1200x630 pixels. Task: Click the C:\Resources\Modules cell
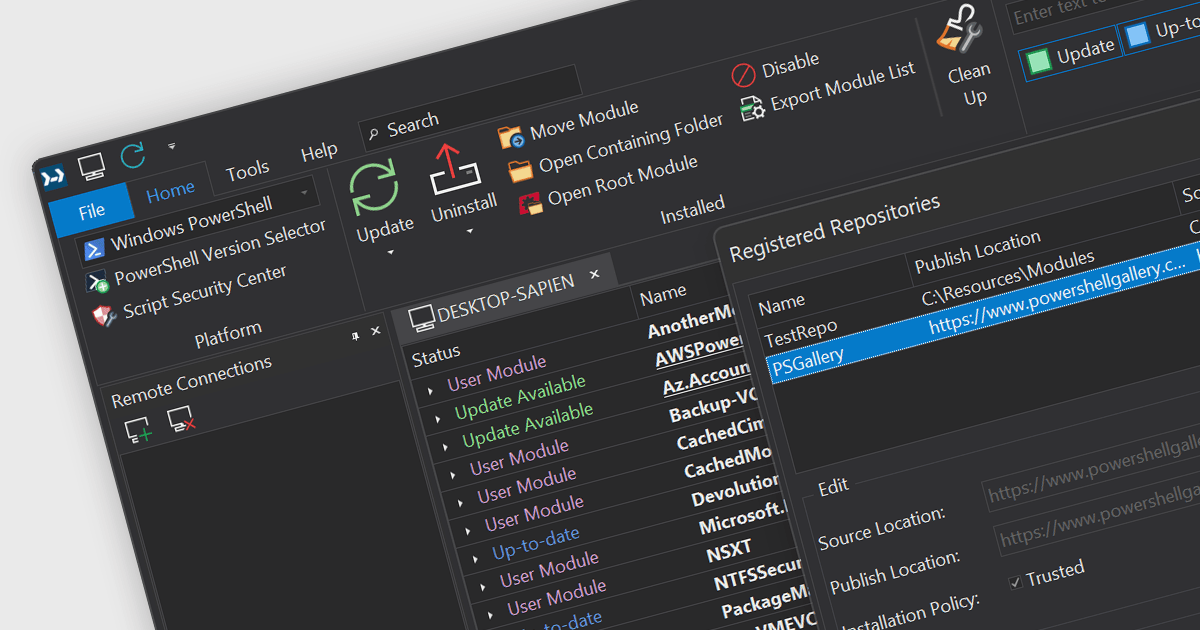[x=1008, y=278]
